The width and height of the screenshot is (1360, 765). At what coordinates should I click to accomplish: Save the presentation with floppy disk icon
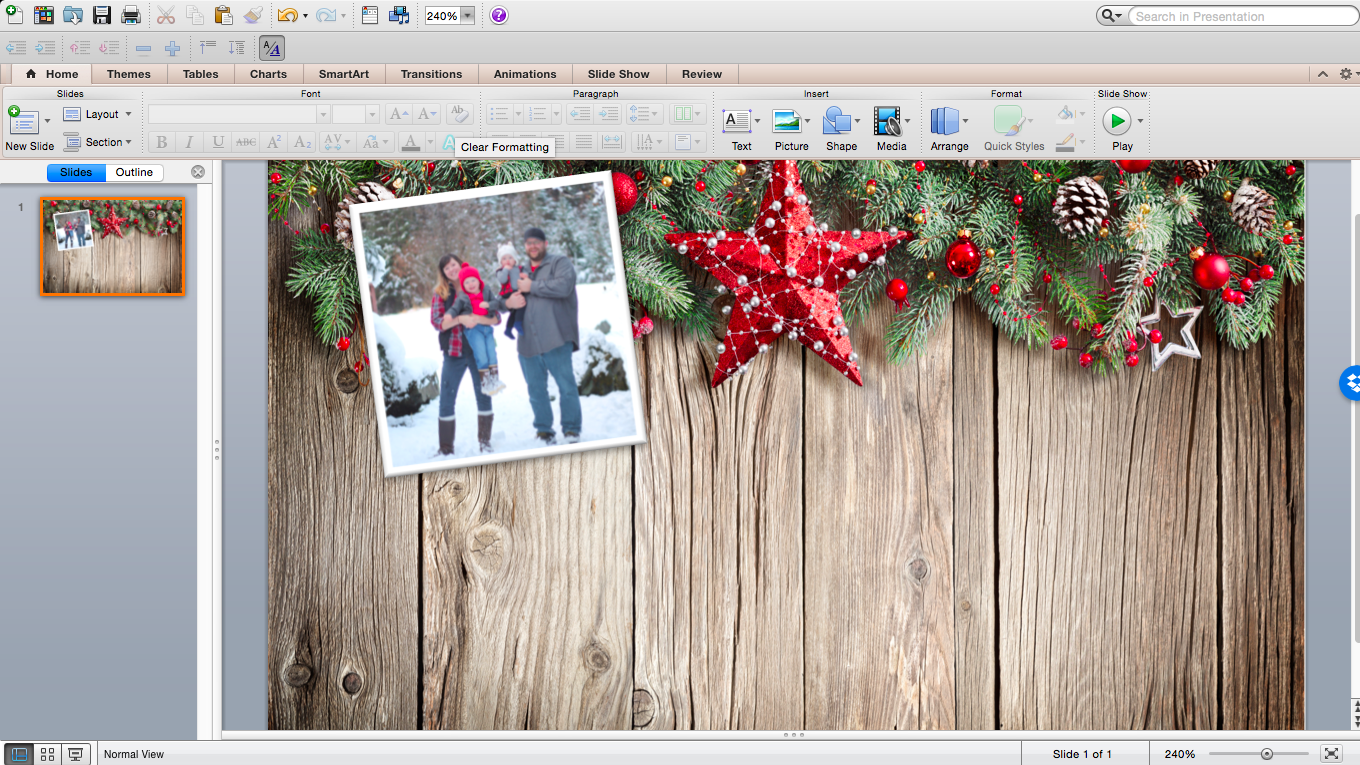102,15
